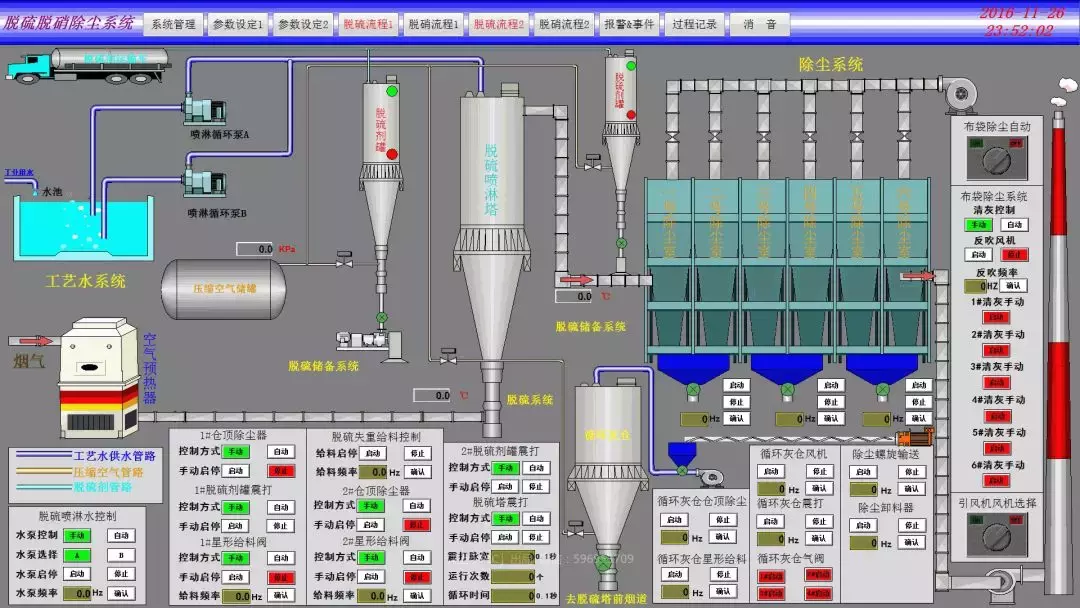Click the cycle time (循环时间) field

click(512, 596)
